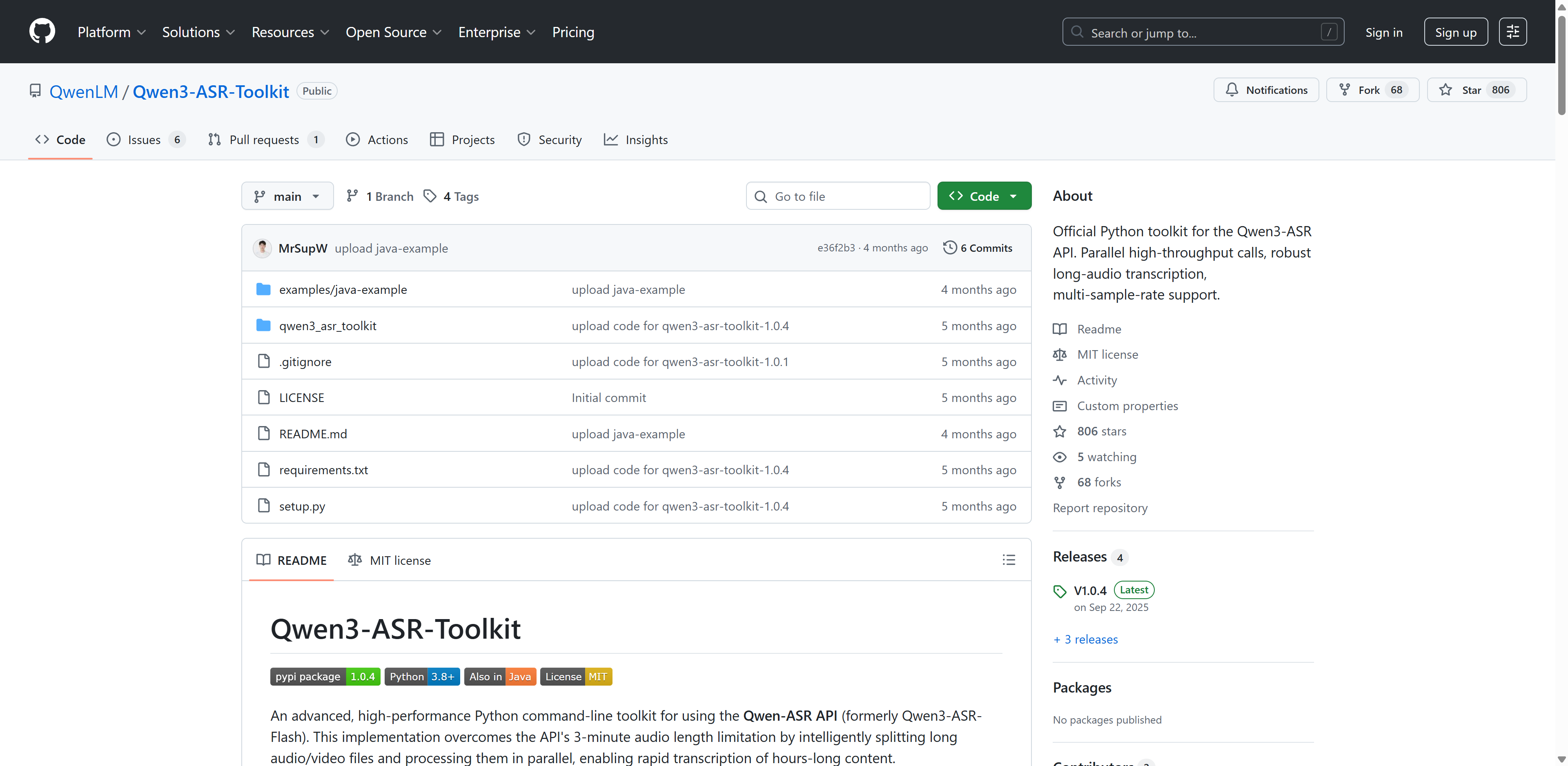Open the green Code dropdown
Viewport: 1568px width, 766px height.
click(984, 196)
